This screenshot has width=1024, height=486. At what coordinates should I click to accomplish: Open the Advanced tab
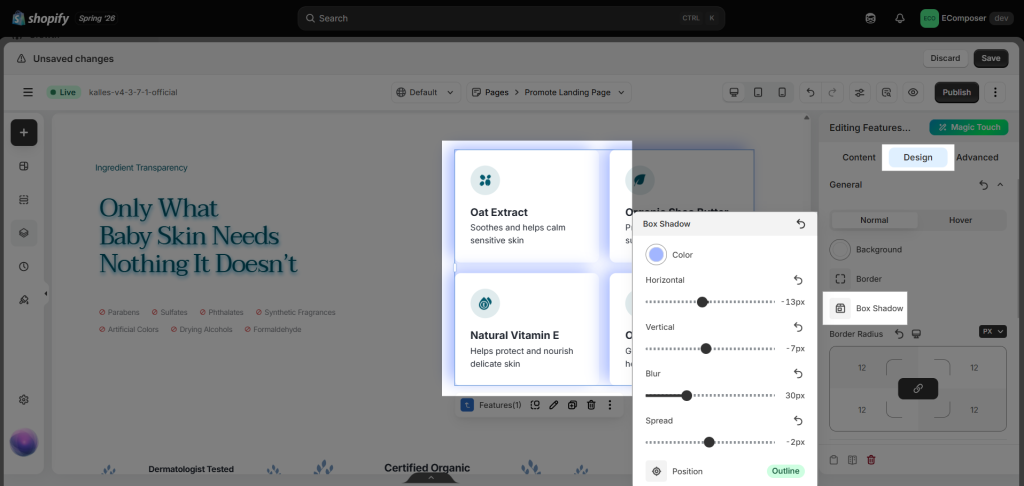coord(977,157)
